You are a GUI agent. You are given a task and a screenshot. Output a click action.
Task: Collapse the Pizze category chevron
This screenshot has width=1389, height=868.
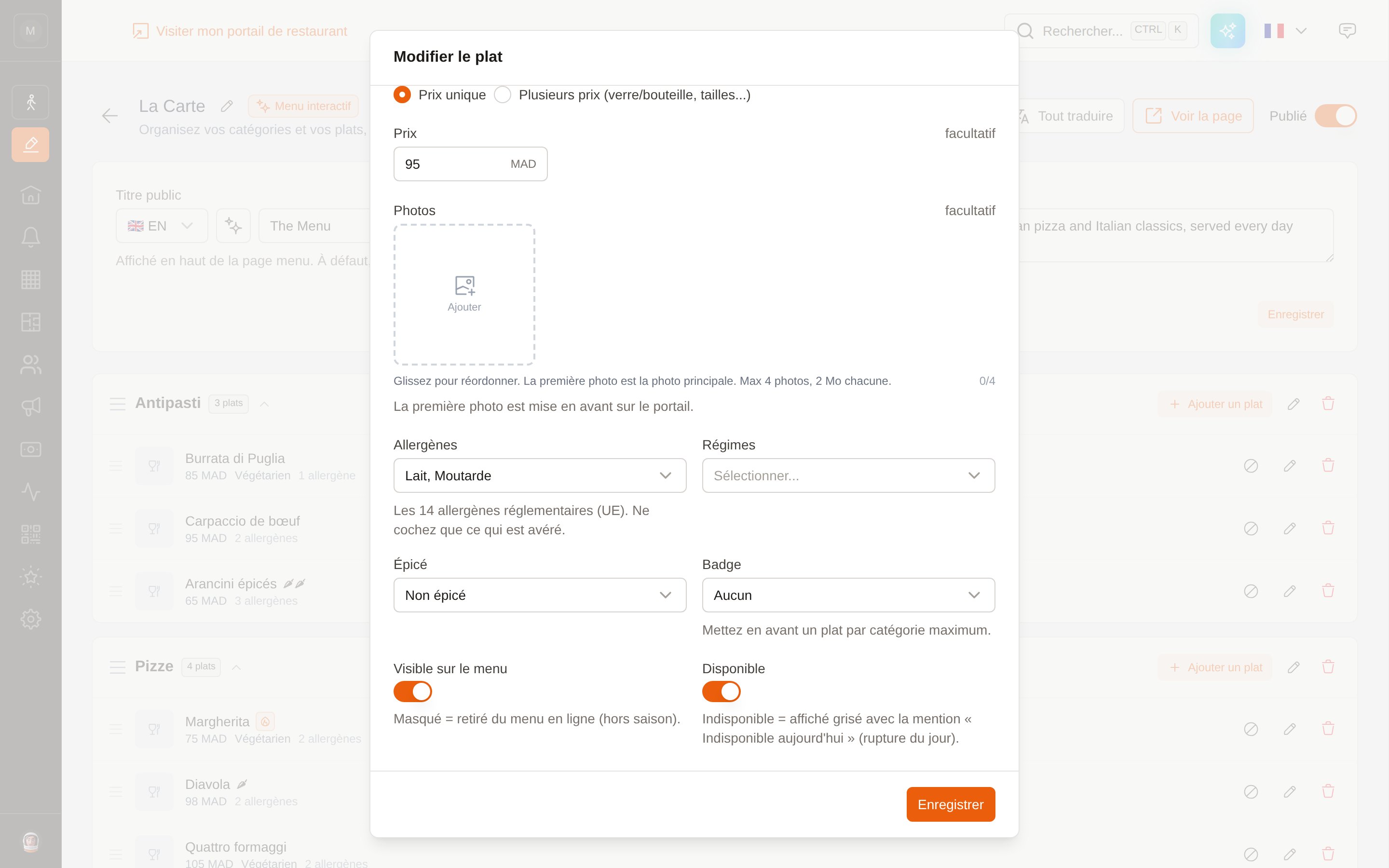coord(236,667)
